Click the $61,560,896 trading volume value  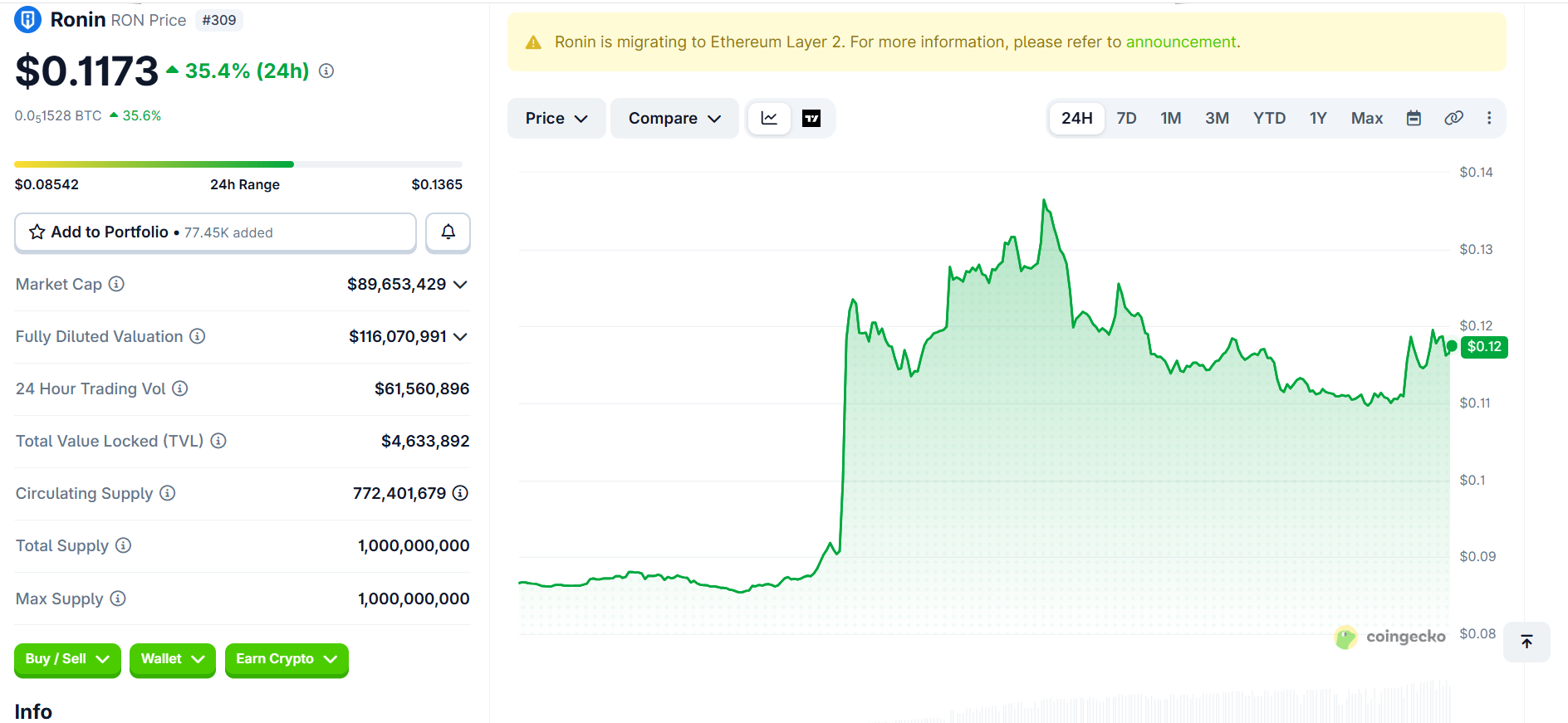click(422, 389)
